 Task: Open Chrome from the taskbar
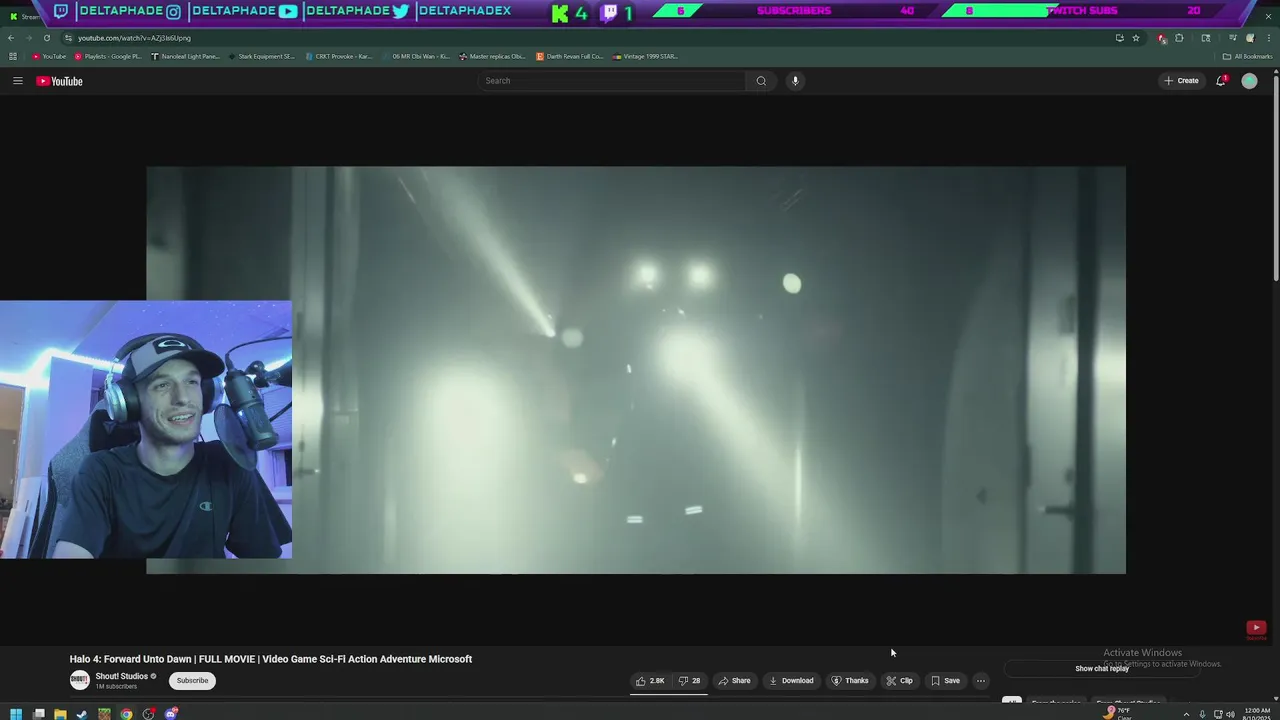(x=126, y=714)
